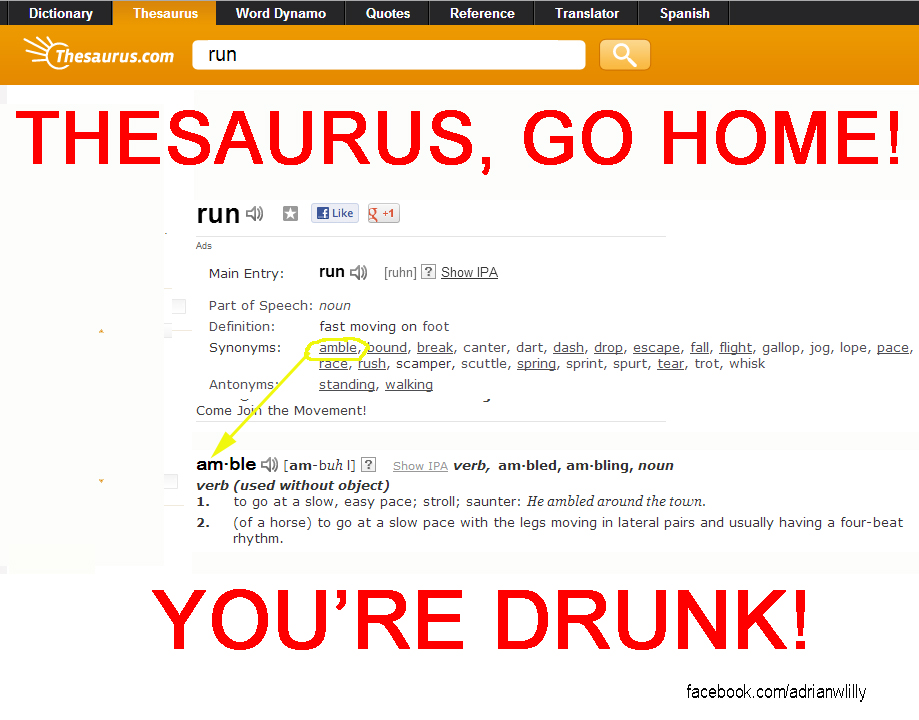Expand Show IPA for the run entry
The width and height of the screenshot is (919, 720).
click(469, 271)
